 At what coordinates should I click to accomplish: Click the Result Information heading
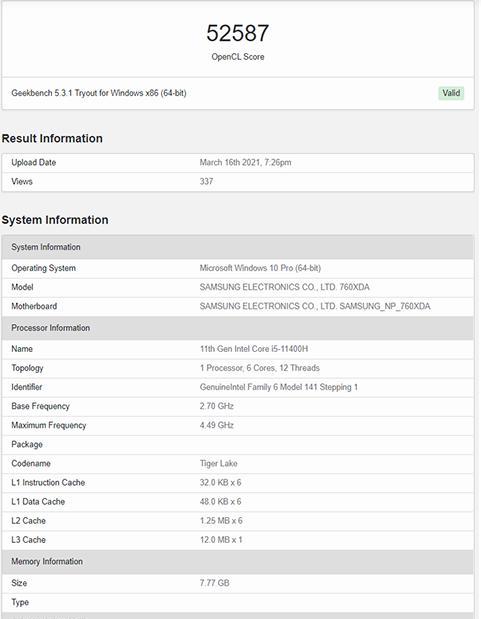click(x=52, y=138)
